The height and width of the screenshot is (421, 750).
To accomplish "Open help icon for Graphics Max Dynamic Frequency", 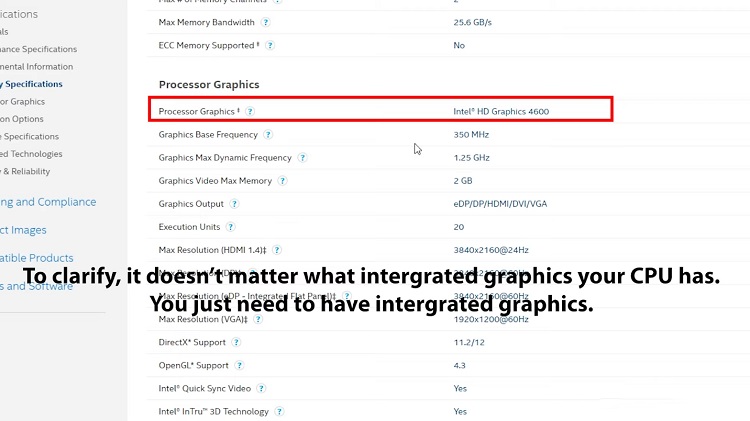I will point(302,158).
